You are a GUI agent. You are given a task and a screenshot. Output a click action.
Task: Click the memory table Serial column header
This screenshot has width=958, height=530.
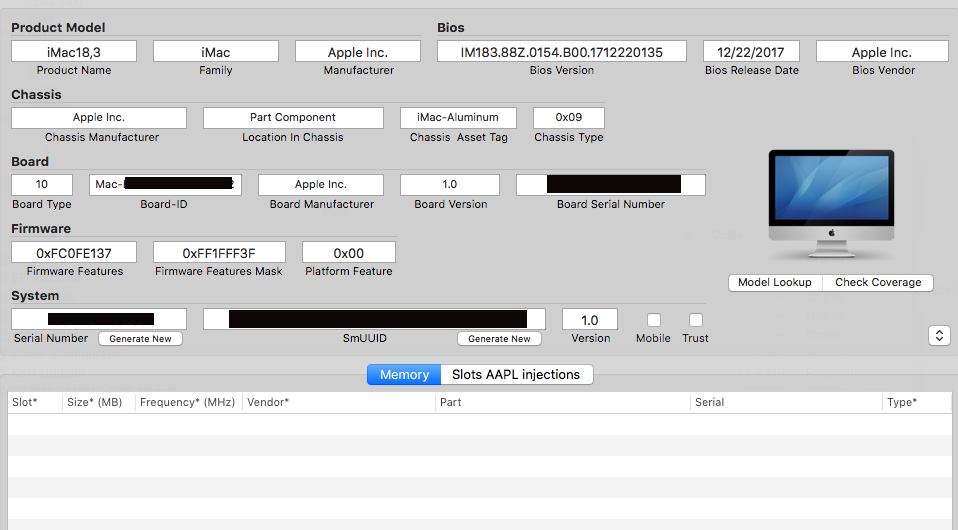[786, 402]
